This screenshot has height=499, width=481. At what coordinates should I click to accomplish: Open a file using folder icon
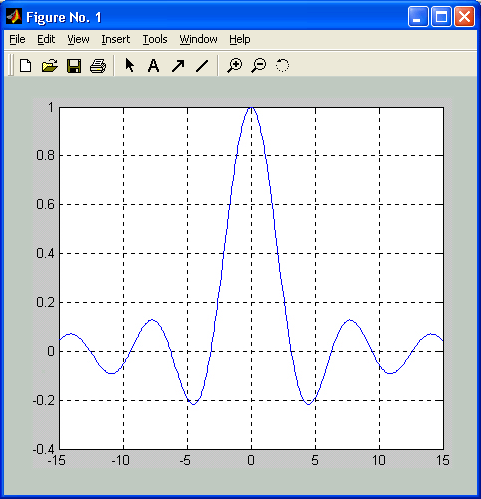pos(50,65)
